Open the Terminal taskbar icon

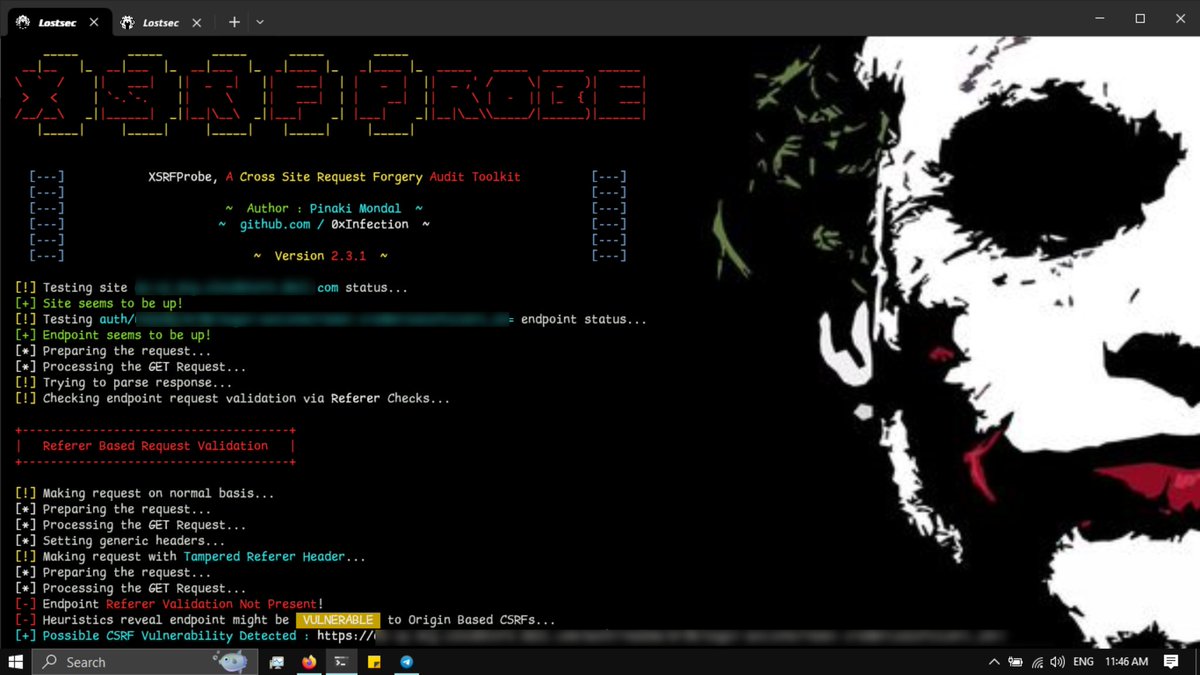tap(341, 662)
